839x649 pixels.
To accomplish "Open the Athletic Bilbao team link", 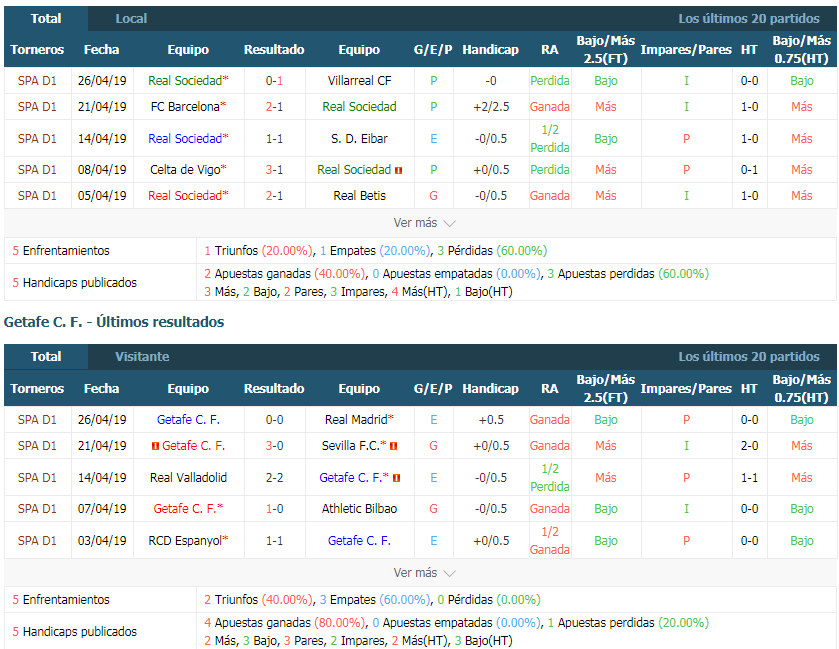I will [x=359, y=509].
